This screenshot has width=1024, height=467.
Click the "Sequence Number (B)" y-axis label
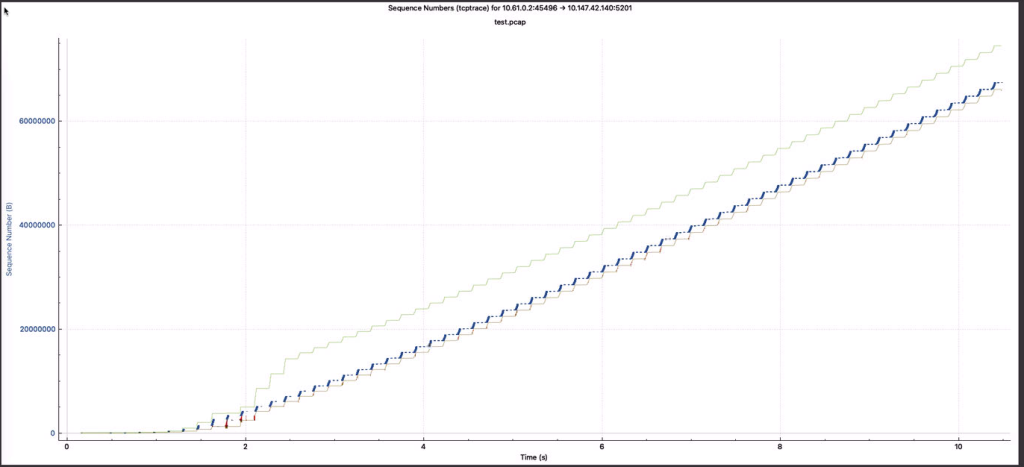[x=9, y=239]
